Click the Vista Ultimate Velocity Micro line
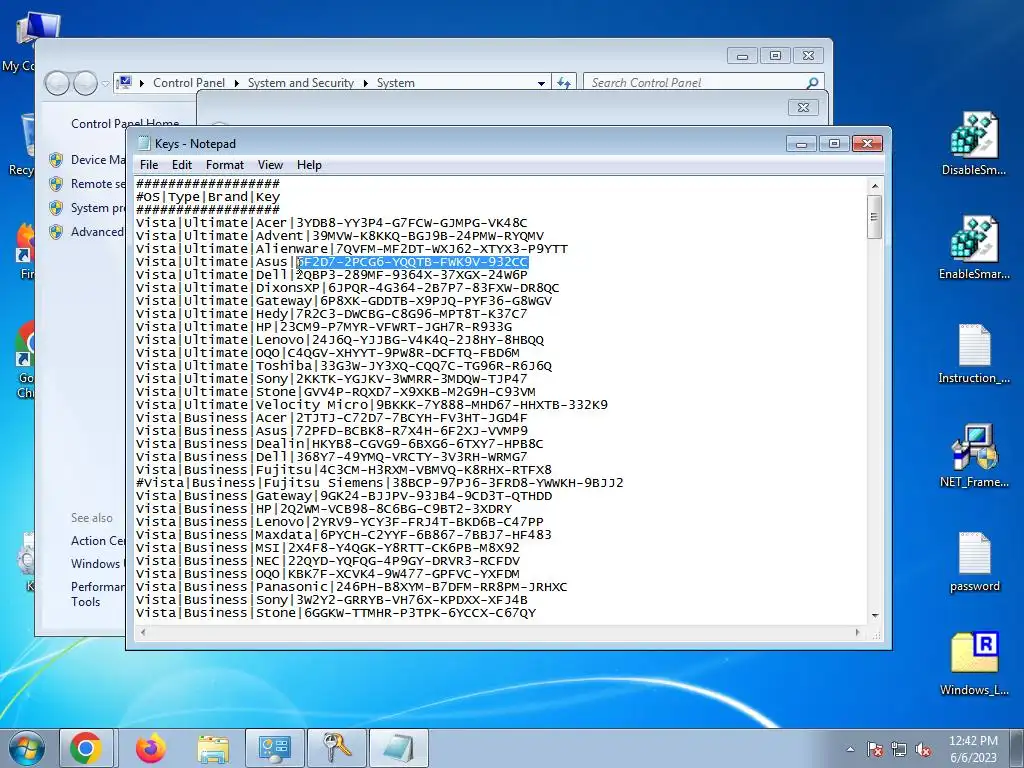This screenshot has width=1024, height=768. coord(372,405)
